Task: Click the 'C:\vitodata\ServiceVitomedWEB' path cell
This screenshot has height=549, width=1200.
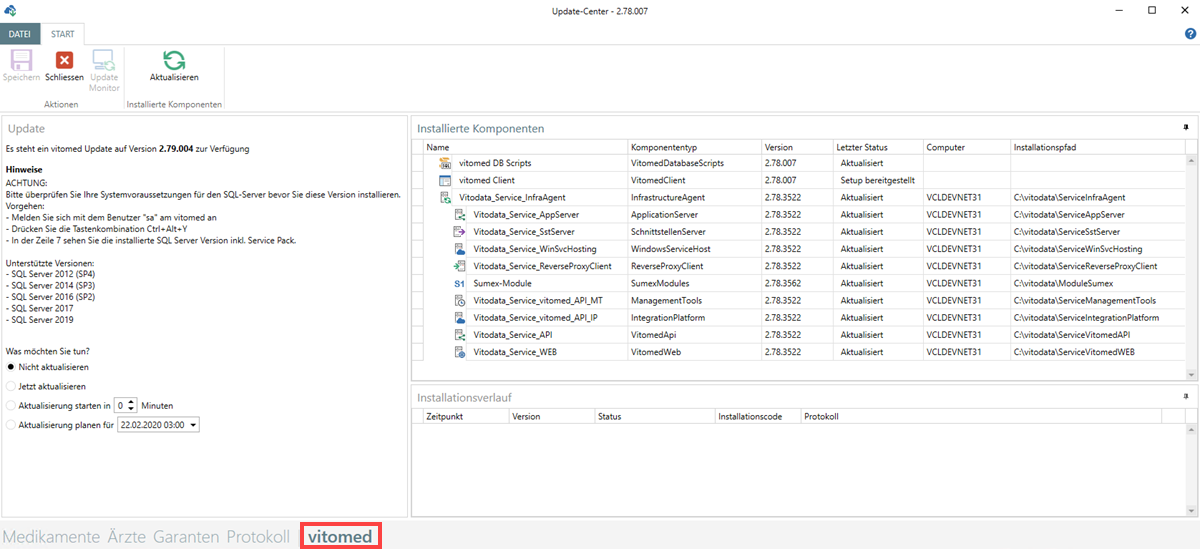Action: [1097, 353]
